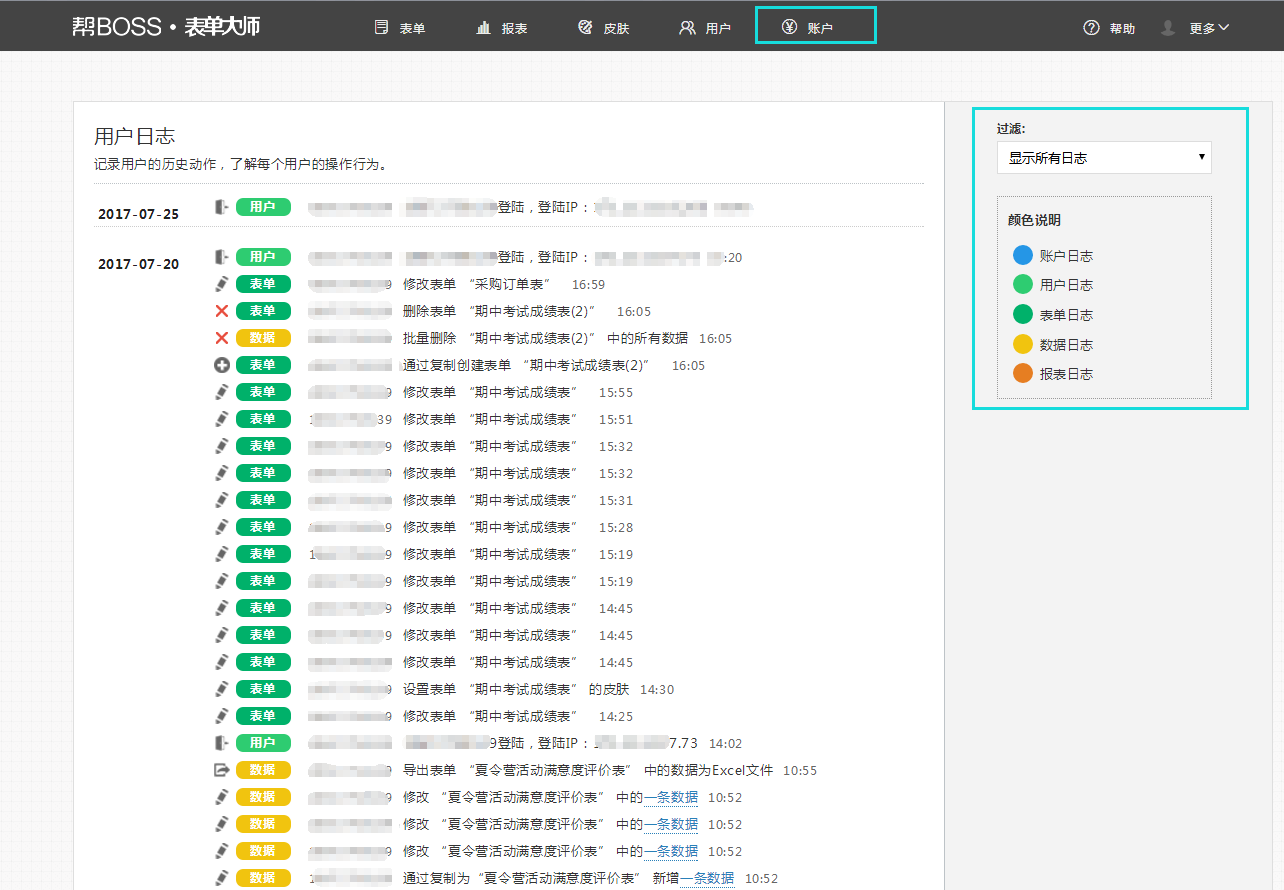
Task: Click the pencil icon on the 设置表单皮肤 14:30 row
Action: pos(222,689)
